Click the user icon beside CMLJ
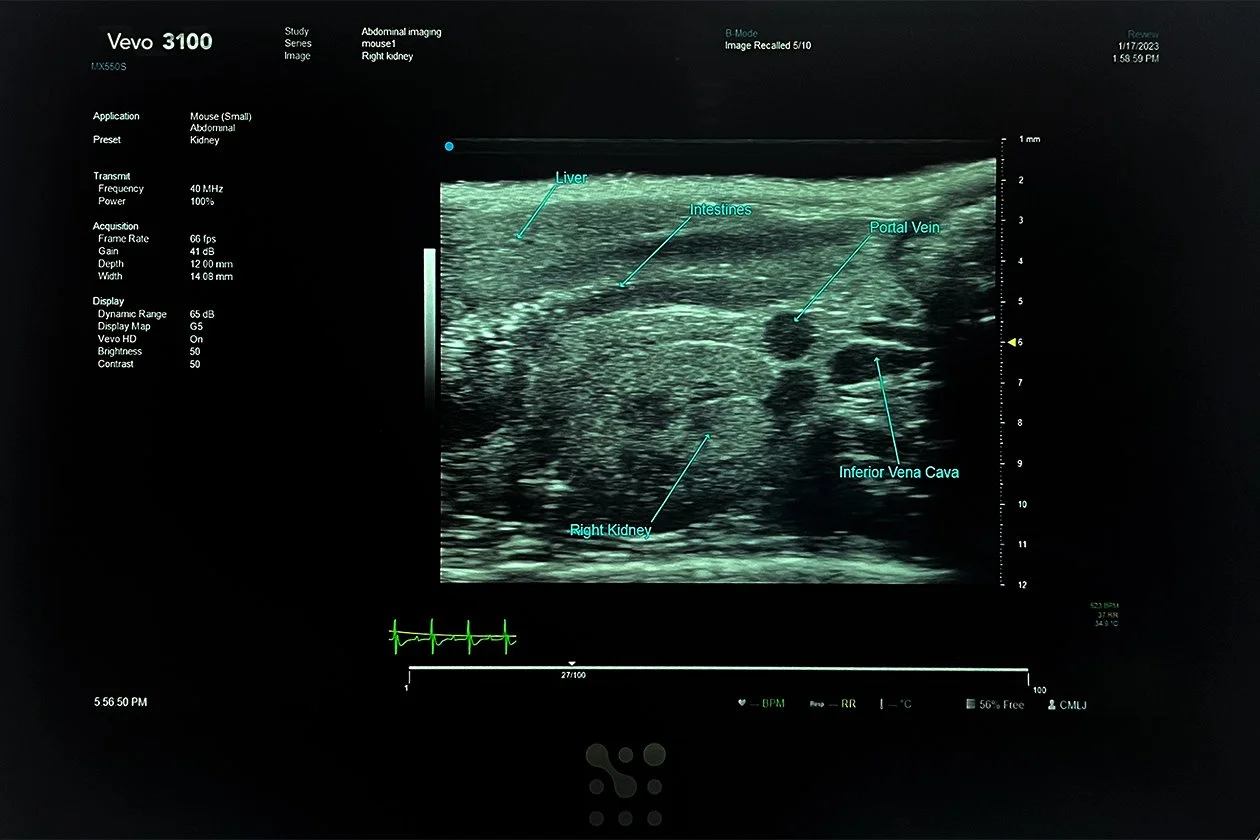This screenshot has width=1260, height=840. tap(1052, 704)
